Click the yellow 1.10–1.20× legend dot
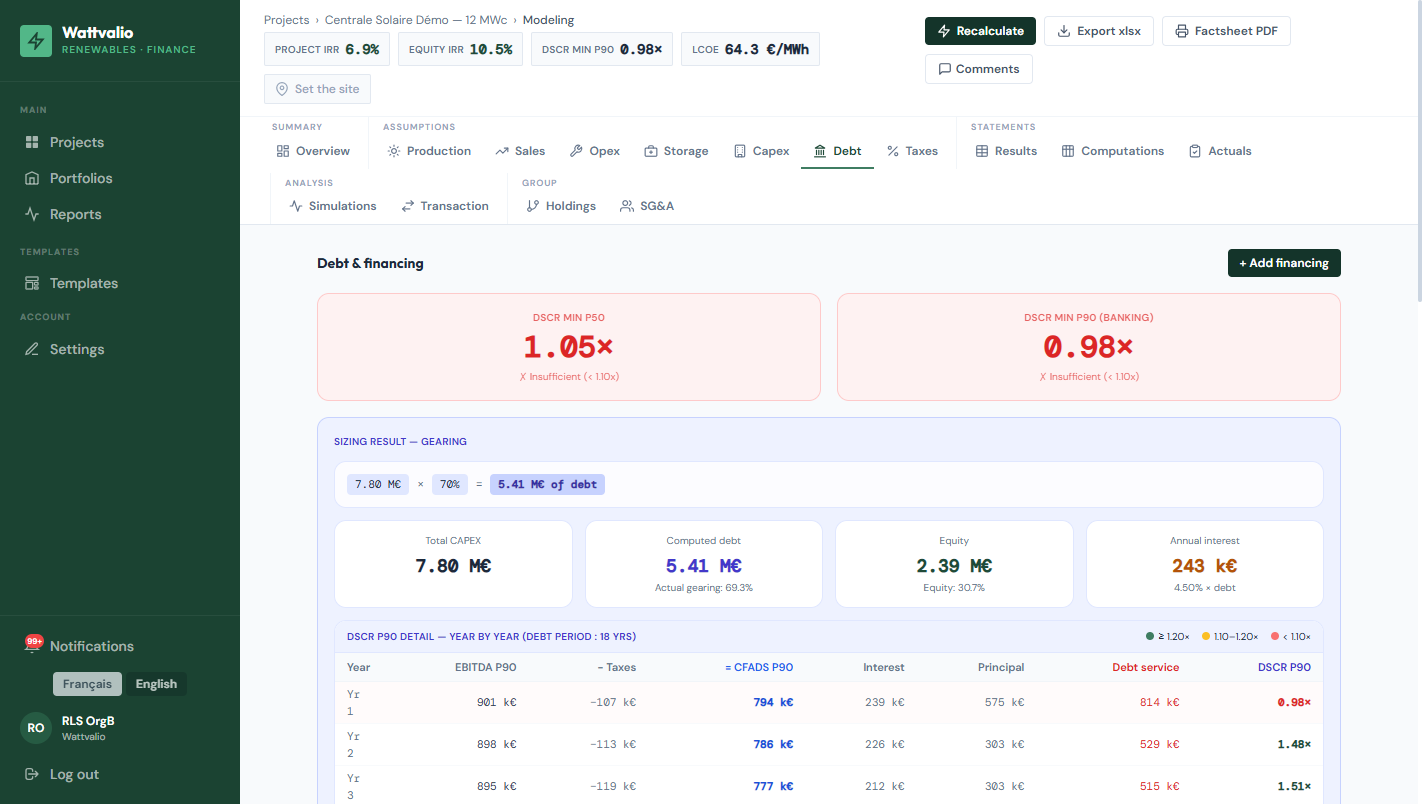The height and width of the screenshot is (804, 1422). [x=1206, y=636]
